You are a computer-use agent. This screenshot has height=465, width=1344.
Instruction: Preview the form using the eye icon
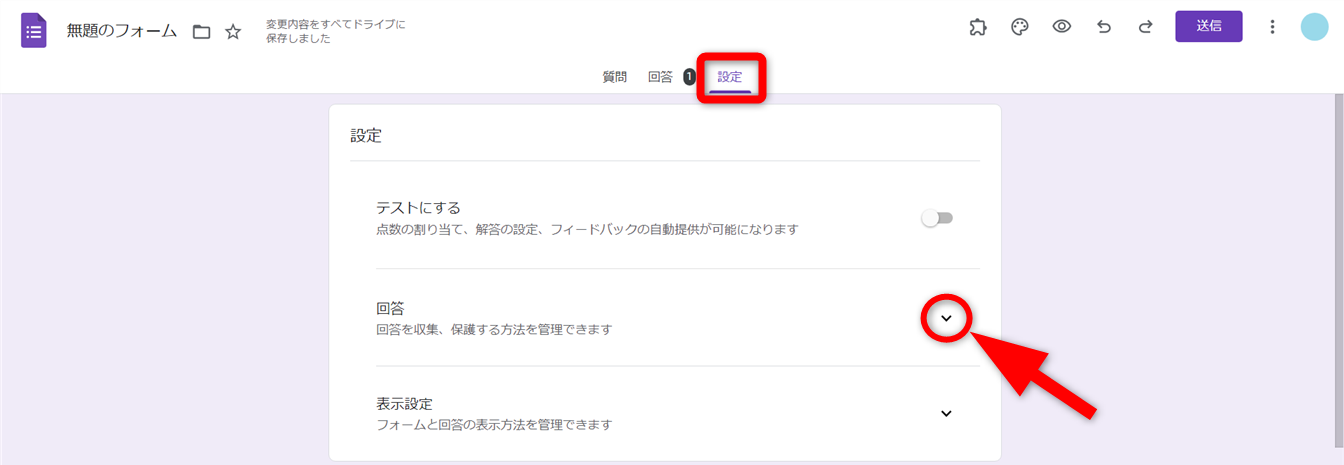coord(1062,27)
